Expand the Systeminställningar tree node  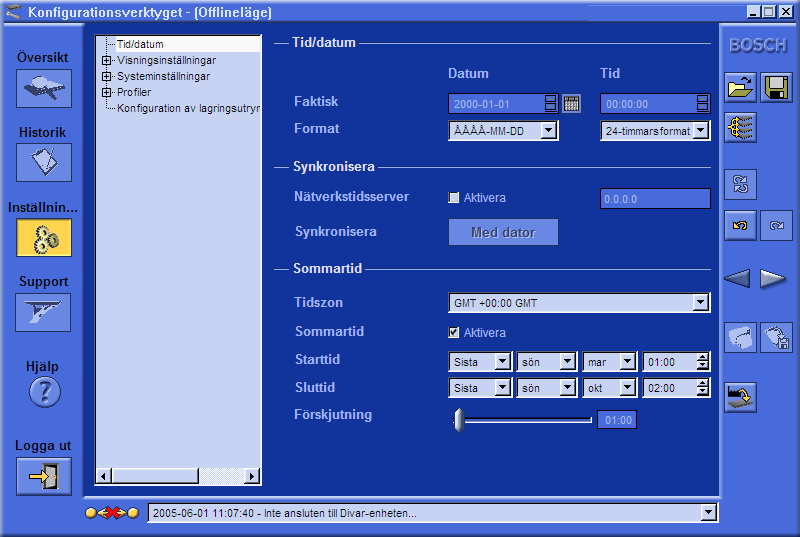point(106,76)
